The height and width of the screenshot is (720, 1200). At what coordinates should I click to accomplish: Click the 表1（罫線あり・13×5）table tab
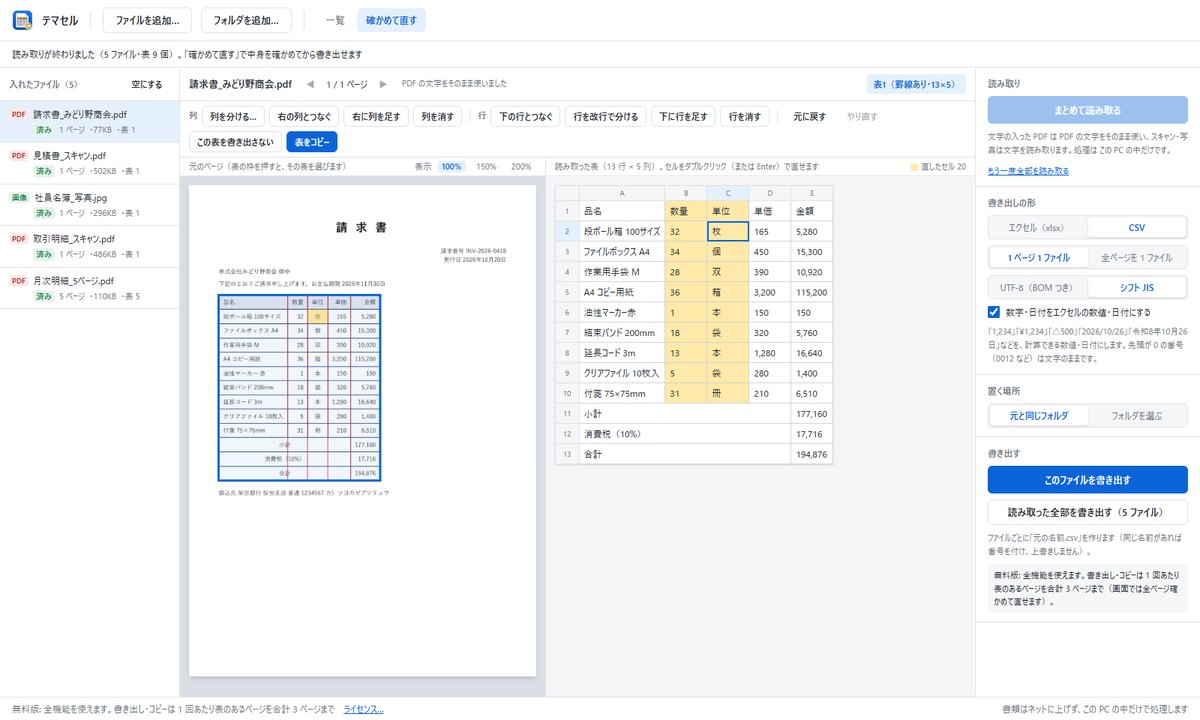916,84
